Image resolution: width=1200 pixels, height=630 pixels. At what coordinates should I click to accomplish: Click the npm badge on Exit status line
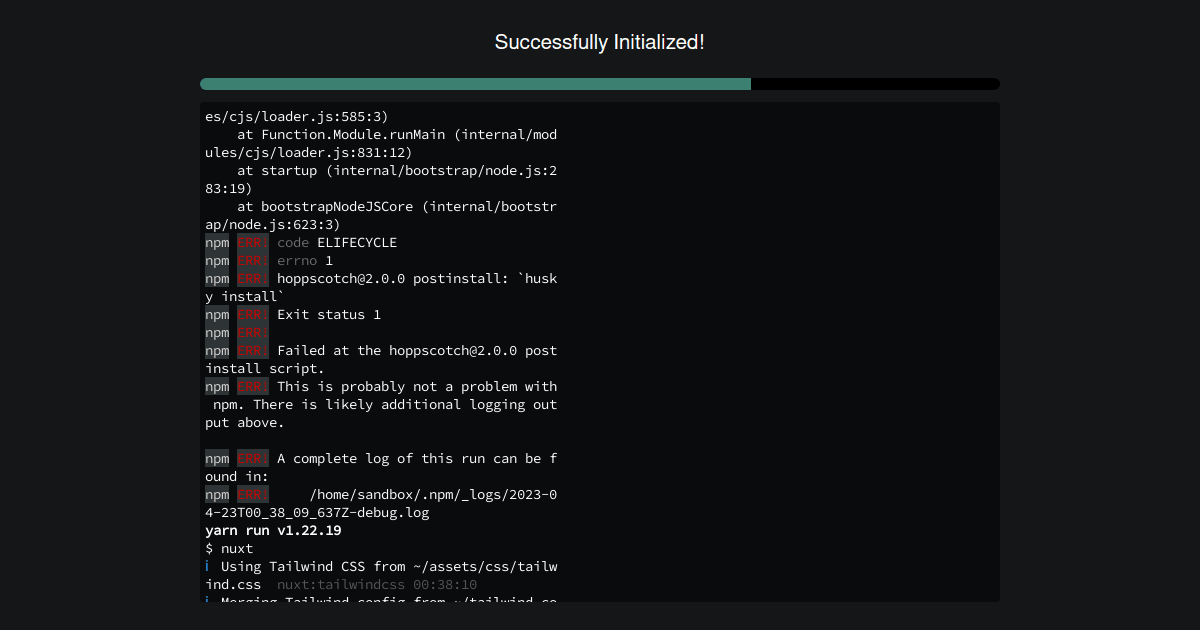[217, 314]
